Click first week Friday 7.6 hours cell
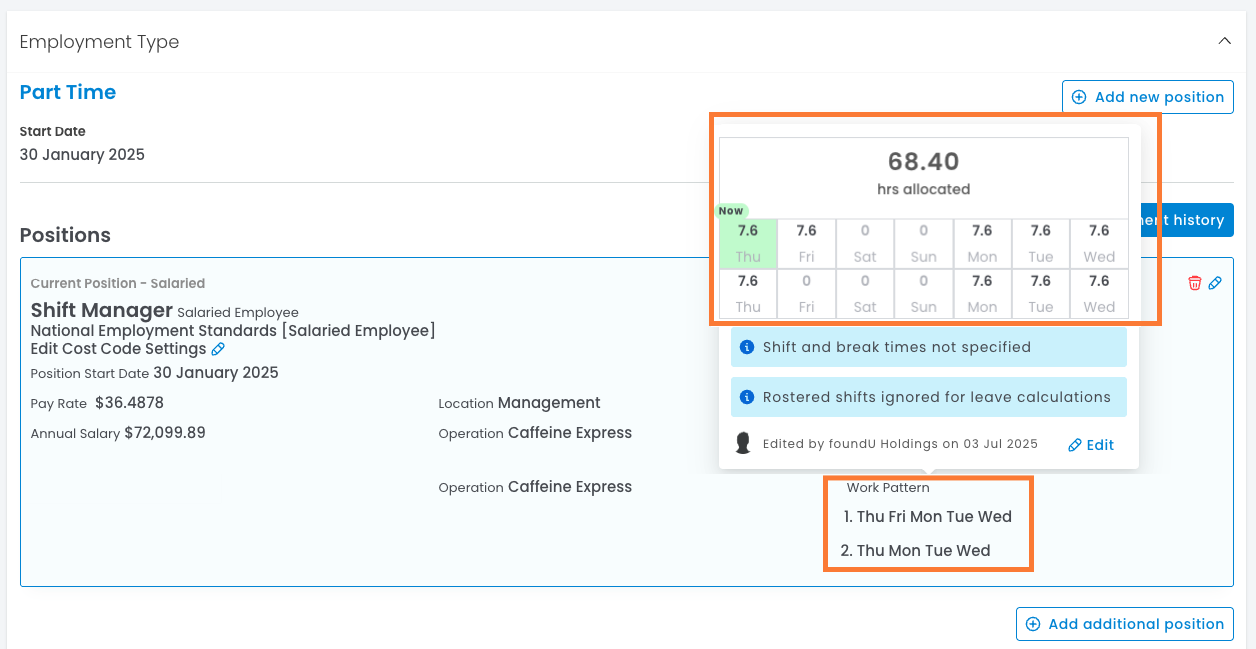The height and width of the screenshot is (649, 1256). [x=806, y=243]
